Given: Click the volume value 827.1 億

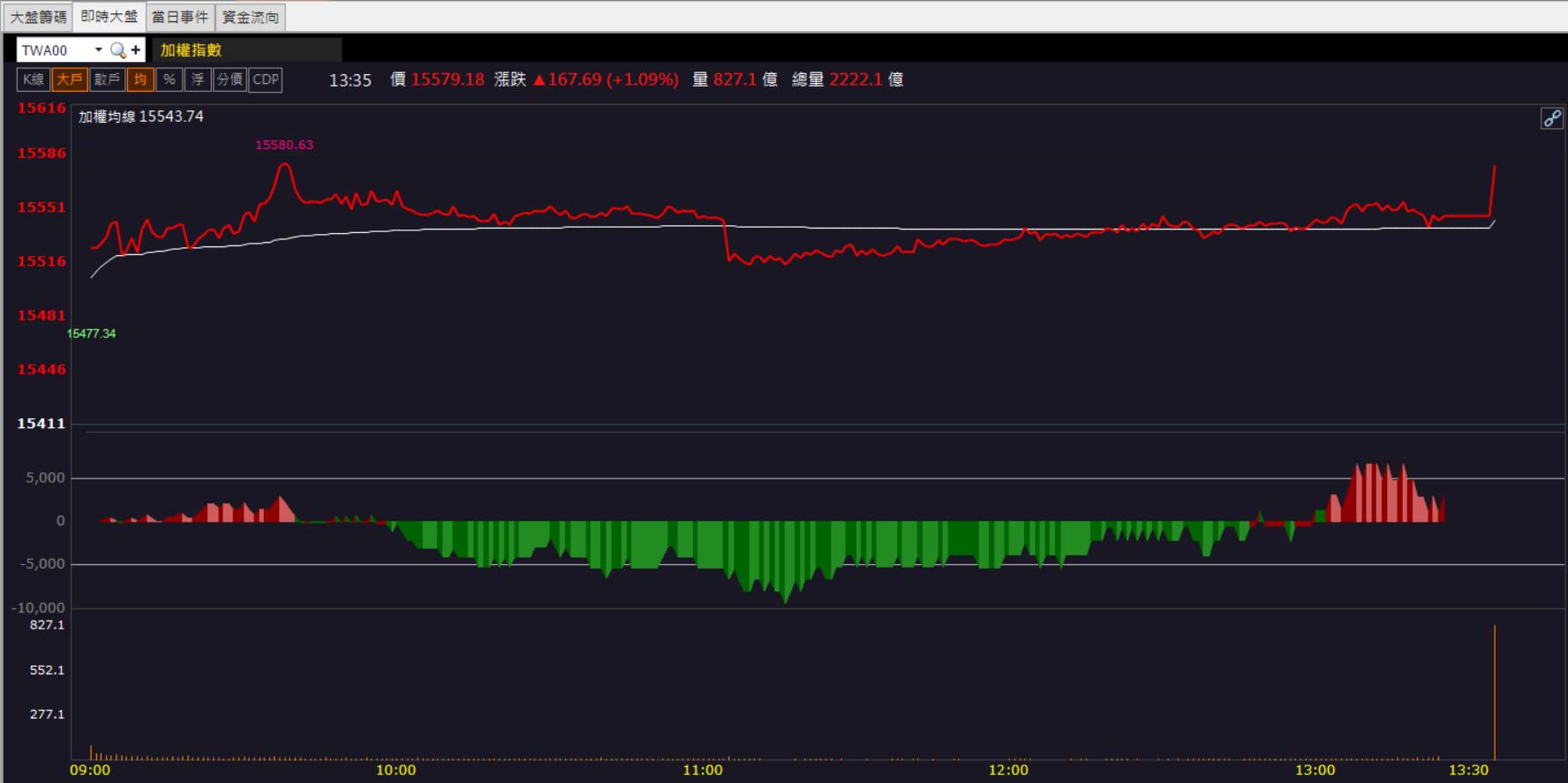Looking at the screenshot, I should (x=745, y=79).
